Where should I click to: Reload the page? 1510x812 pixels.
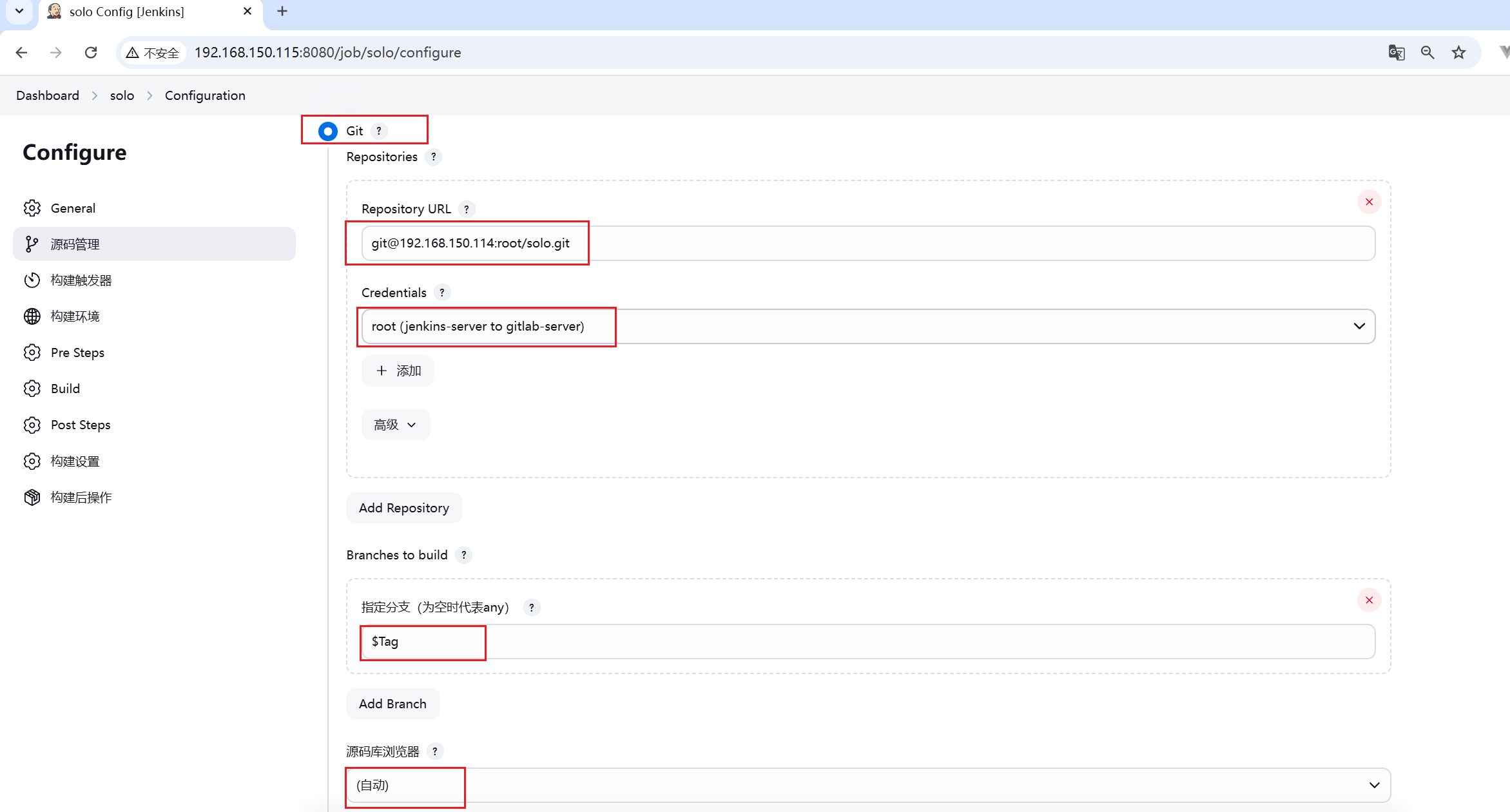point(91,53)
